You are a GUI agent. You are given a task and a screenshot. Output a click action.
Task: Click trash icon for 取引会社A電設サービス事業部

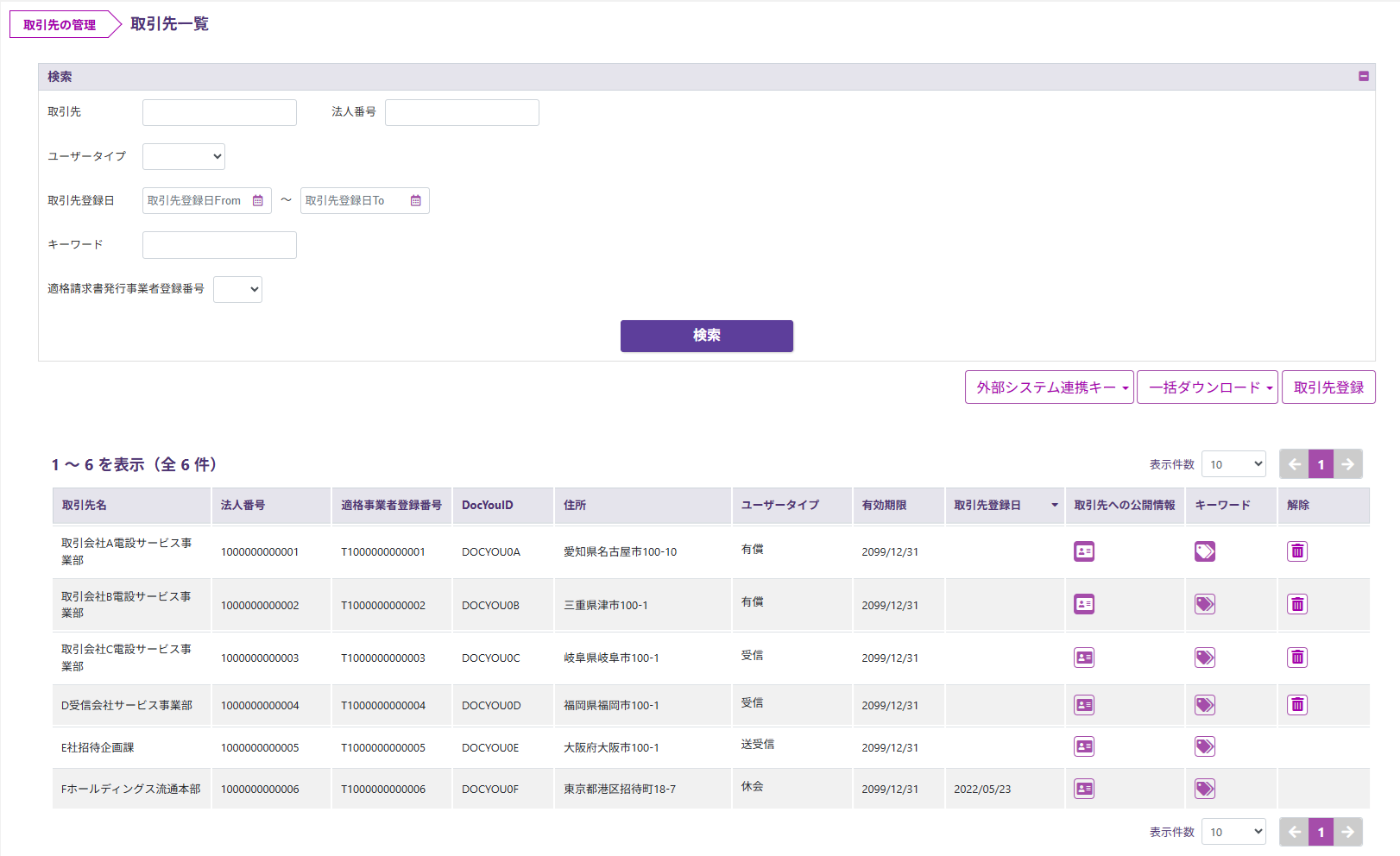pyautogui.click(x=1297, y=551)
